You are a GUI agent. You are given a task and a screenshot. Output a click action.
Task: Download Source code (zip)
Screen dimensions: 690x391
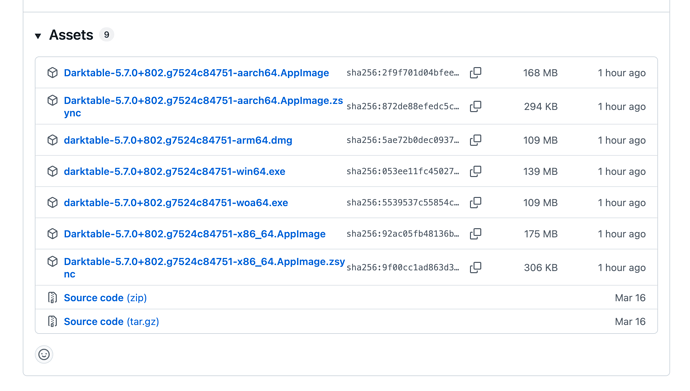point(105,298)
